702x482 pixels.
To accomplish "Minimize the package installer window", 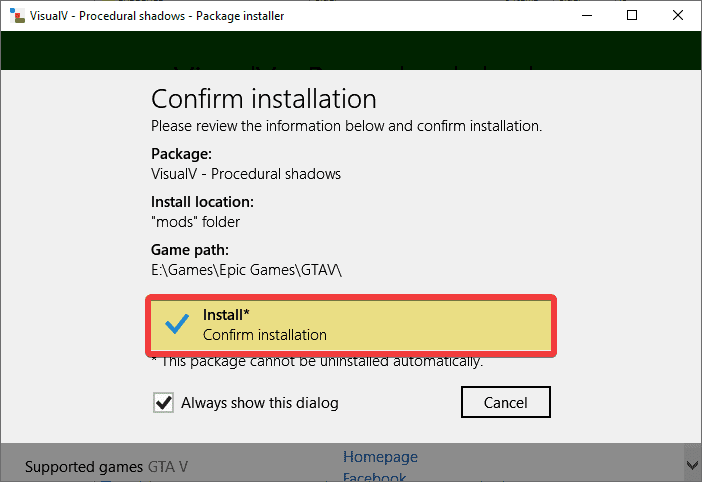I will pyautogui.click(x=586, y=16).
